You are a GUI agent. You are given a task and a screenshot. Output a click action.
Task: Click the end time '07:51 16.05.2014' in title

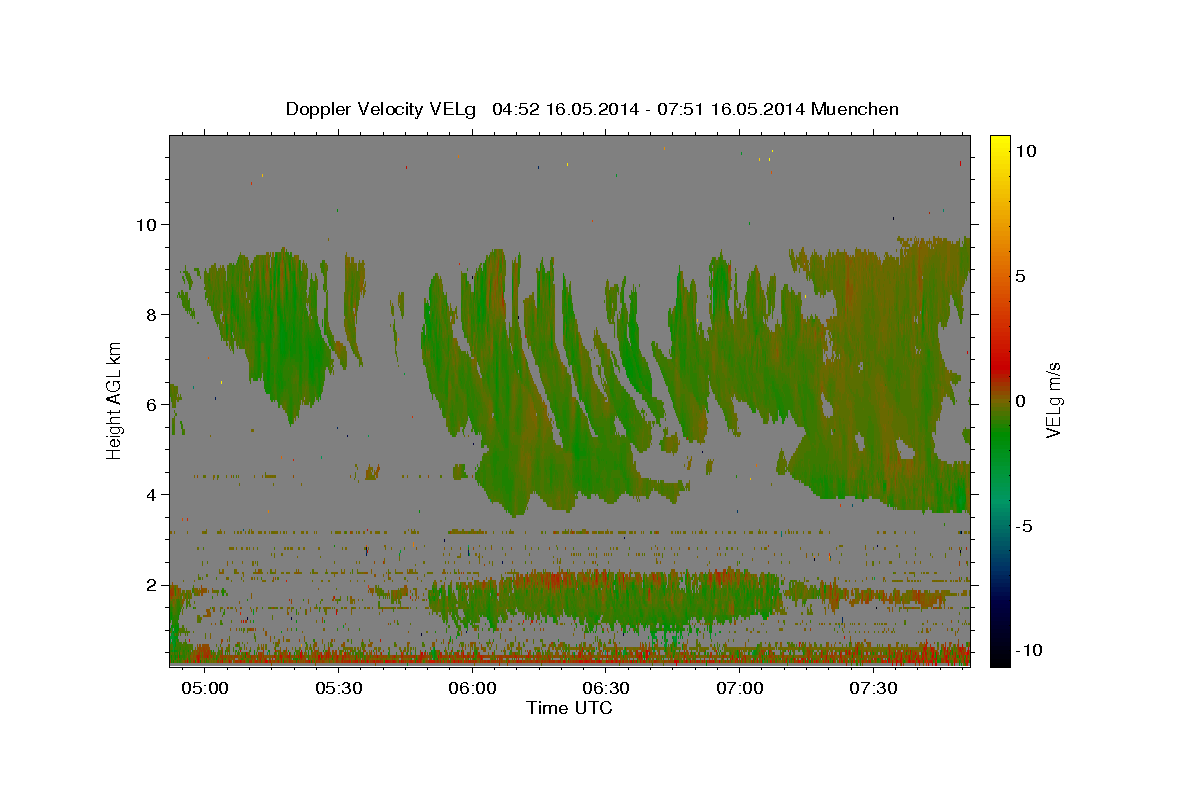(x=733, y=109)
